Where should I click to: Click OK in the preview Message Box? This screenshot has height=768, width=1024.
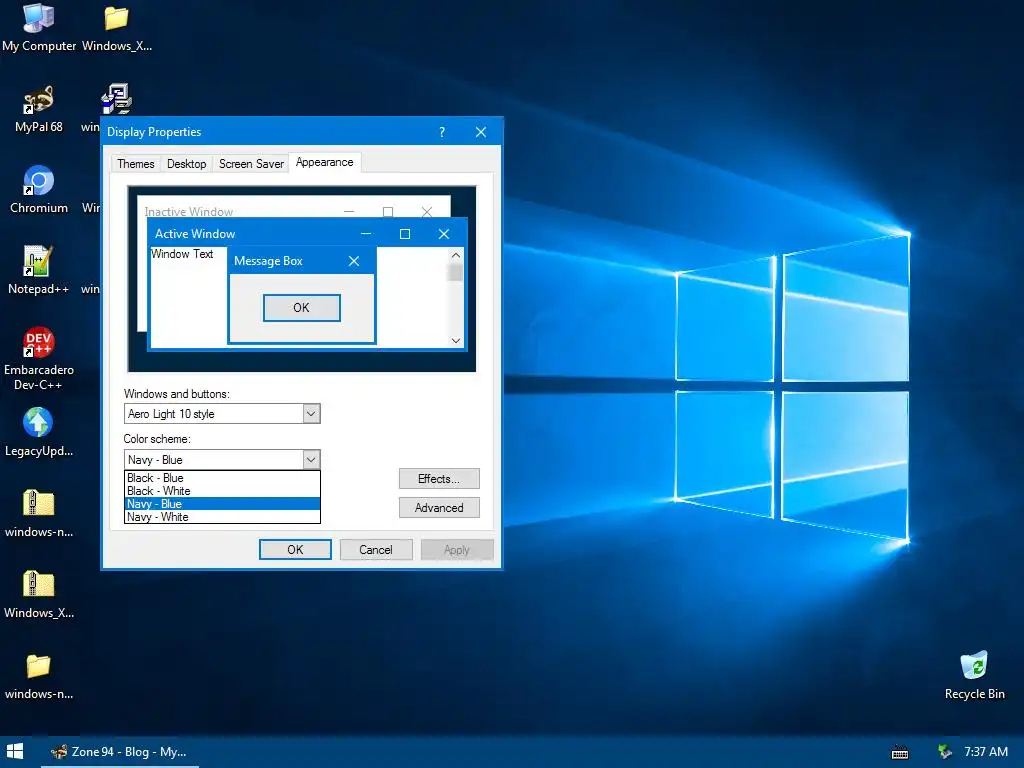(302, 308)
